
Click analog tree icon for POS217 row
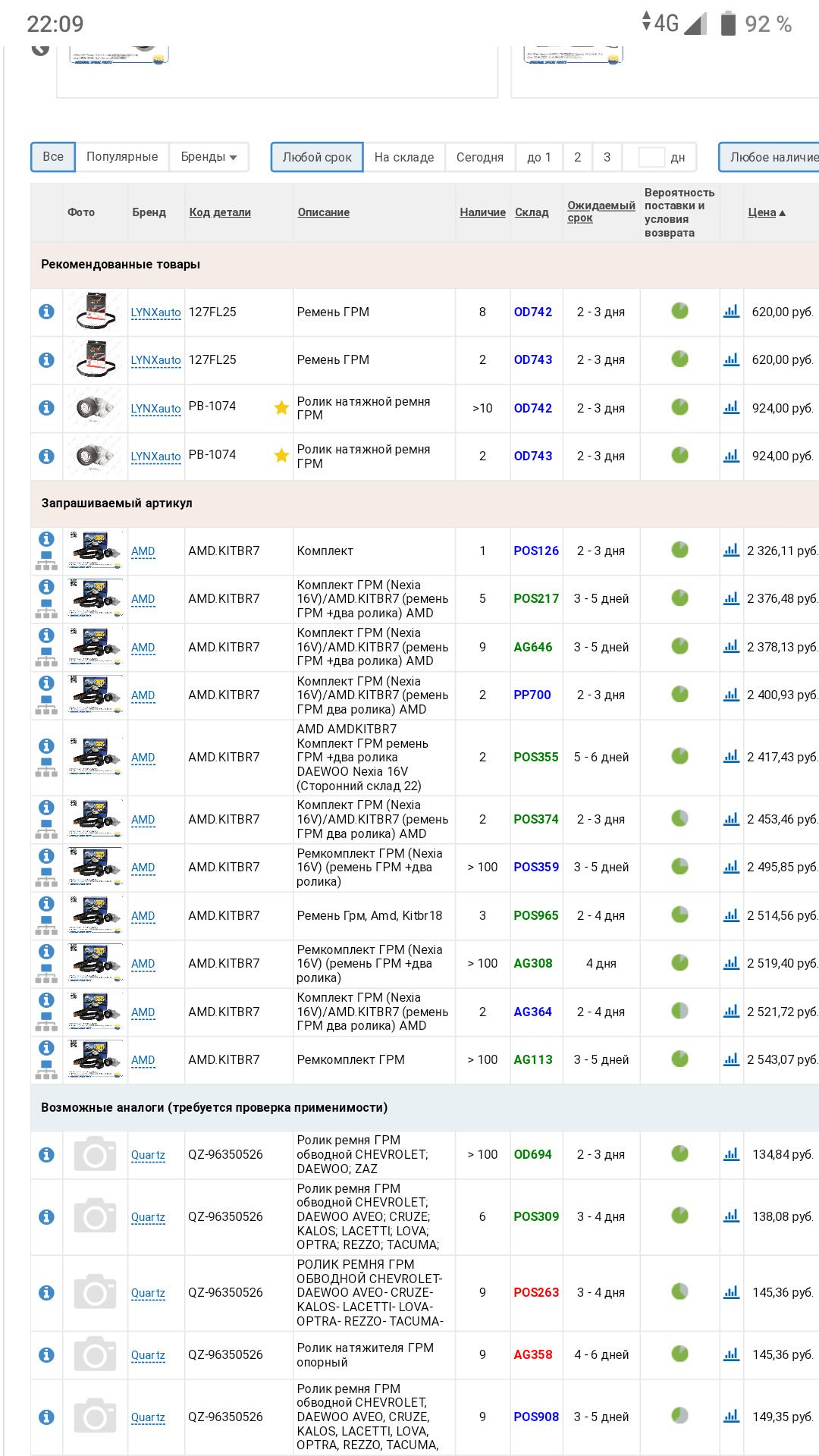[x=46, y=610]
